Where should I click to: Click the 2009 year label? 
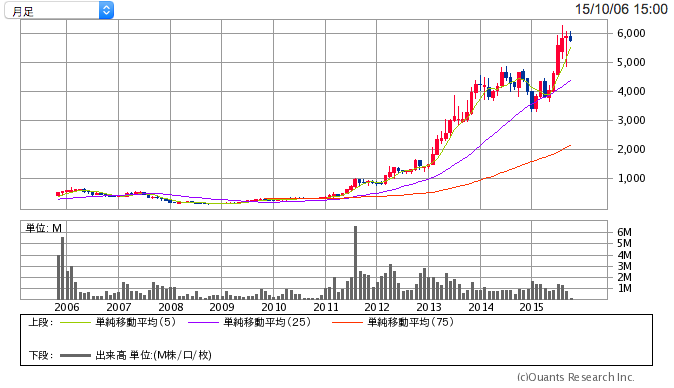click(x=222, y=307)
